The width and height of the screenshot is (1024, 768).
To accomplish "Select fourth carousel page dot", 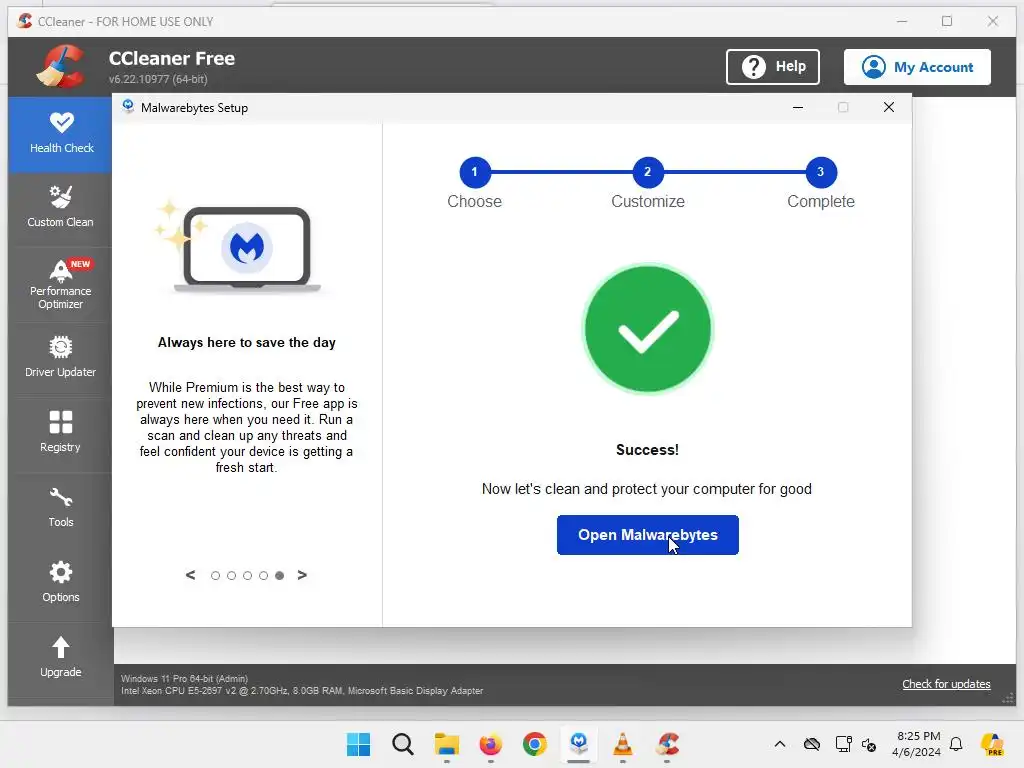I will (x=263, y=575).
